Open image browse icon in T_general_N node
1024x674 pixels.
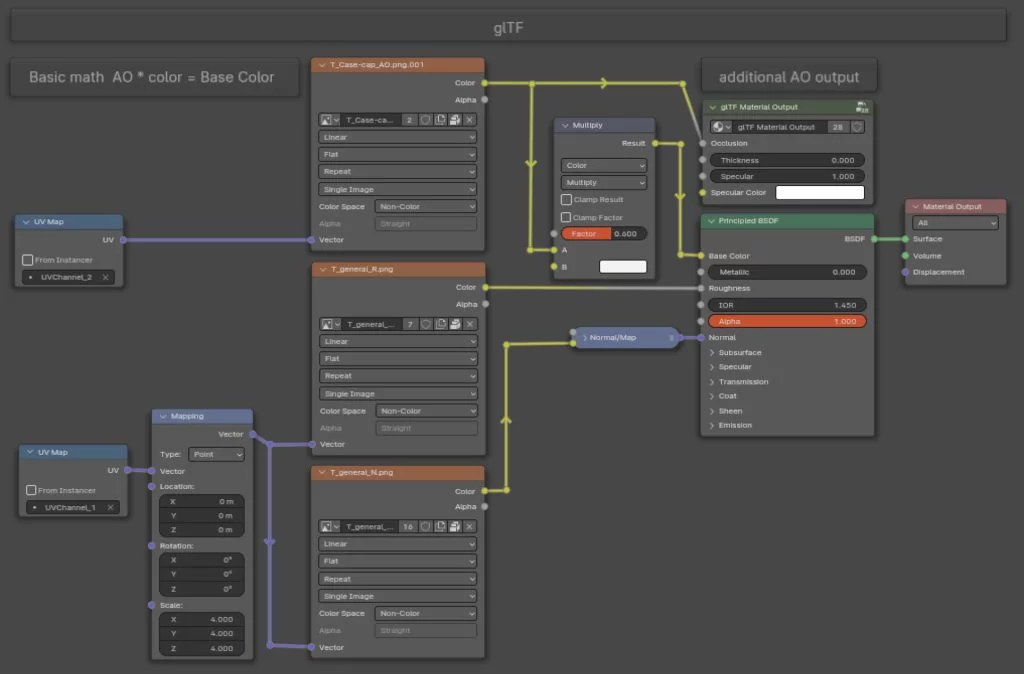(x=329, y=527)
